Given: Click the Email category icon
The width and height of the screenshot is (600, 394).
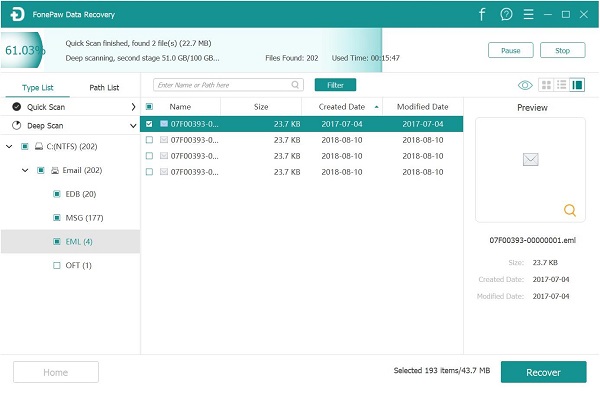Looking at the screenshot, I should click(55, 170).
